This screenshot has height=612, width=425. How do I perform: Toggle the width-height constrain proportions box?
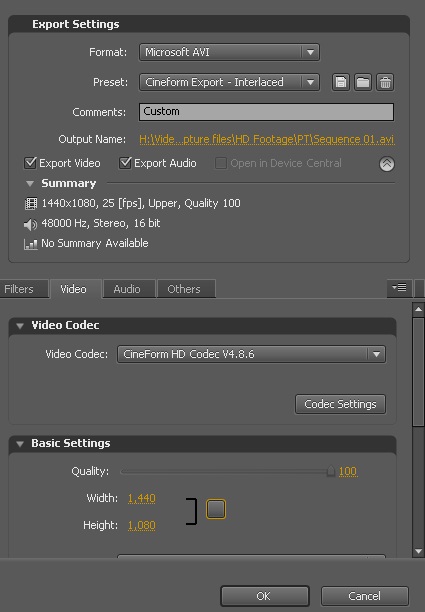[216, 509]
